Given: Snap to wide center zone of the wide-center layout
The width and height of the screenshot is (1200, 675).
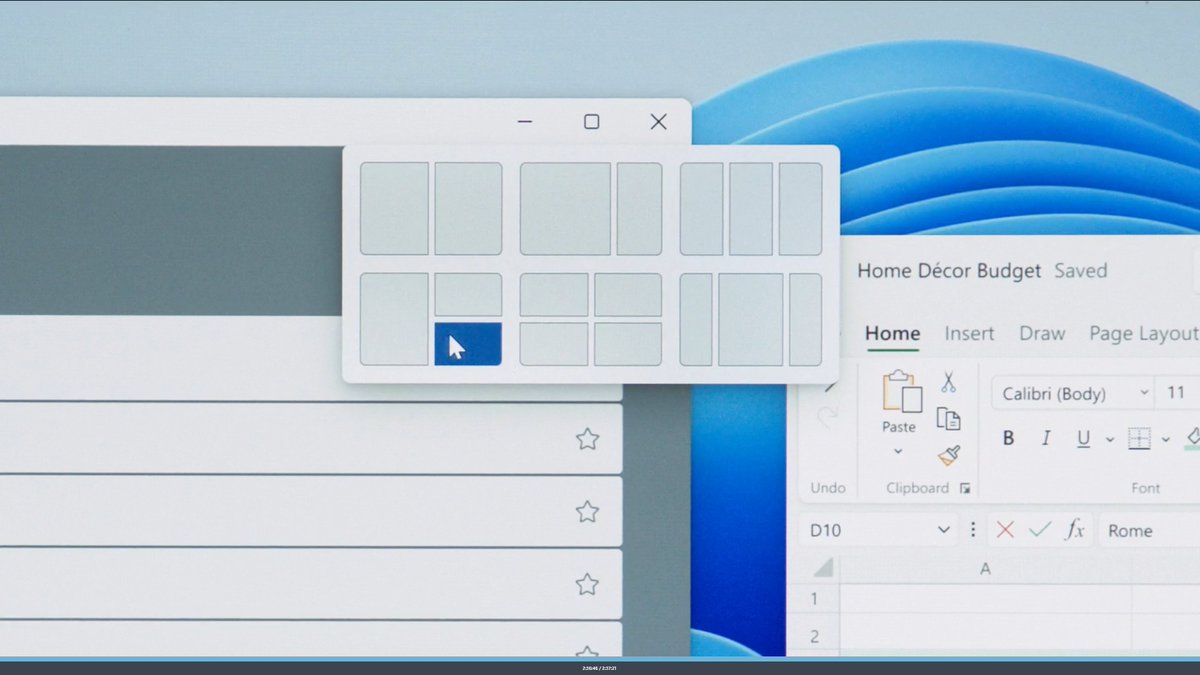Looking at the screenshot, I should click(x=751, y=319).
